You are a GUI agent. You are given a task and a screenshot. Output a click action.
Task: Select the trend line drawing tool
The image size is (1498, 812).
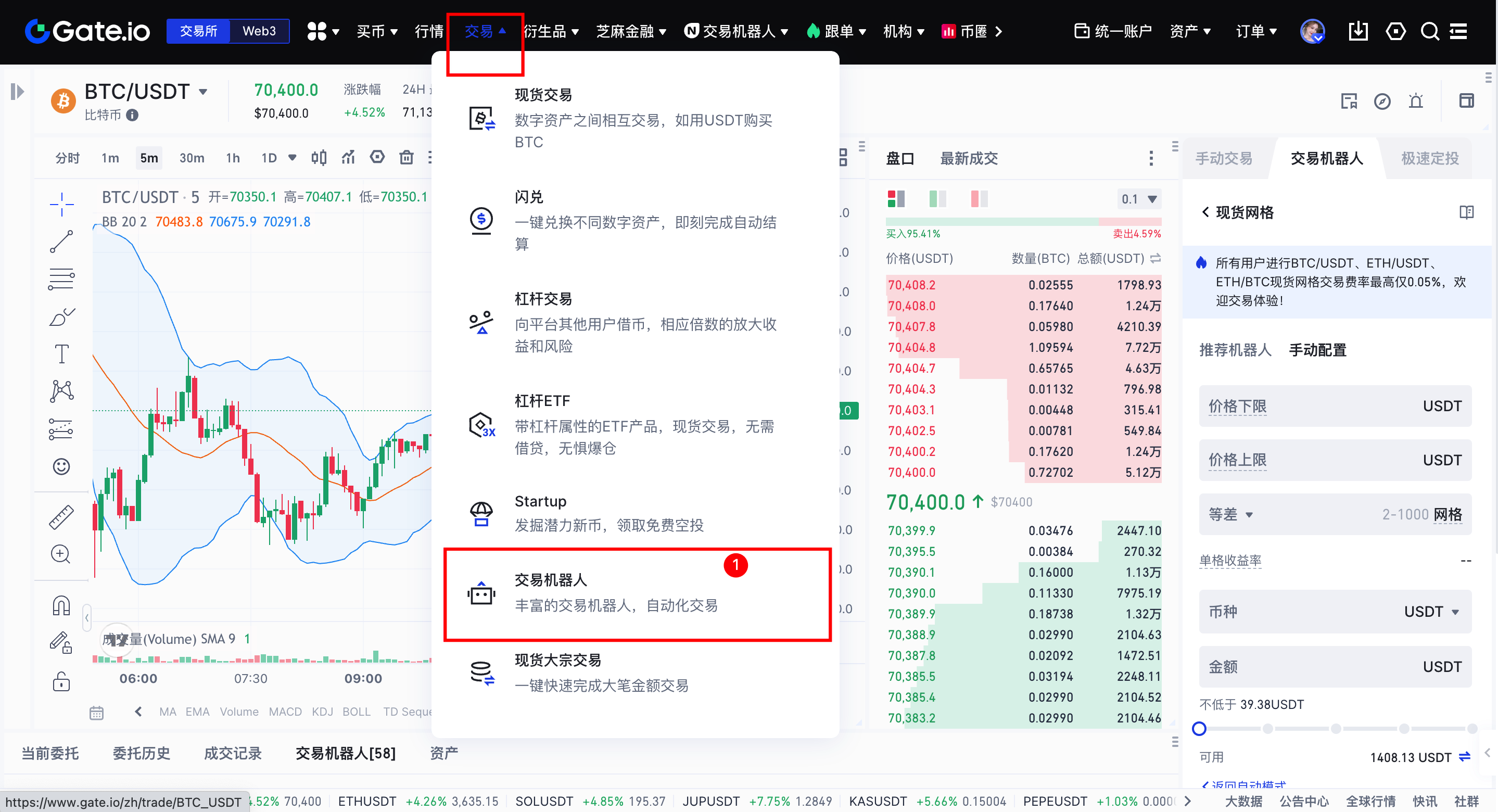pos(61,241)
